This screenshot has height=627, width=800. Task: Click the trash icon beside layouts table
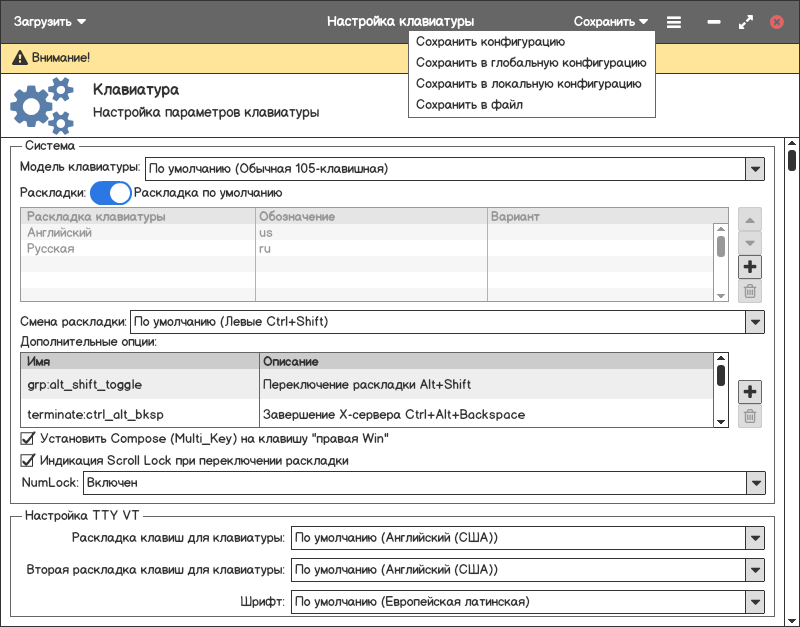click(749, 292)
